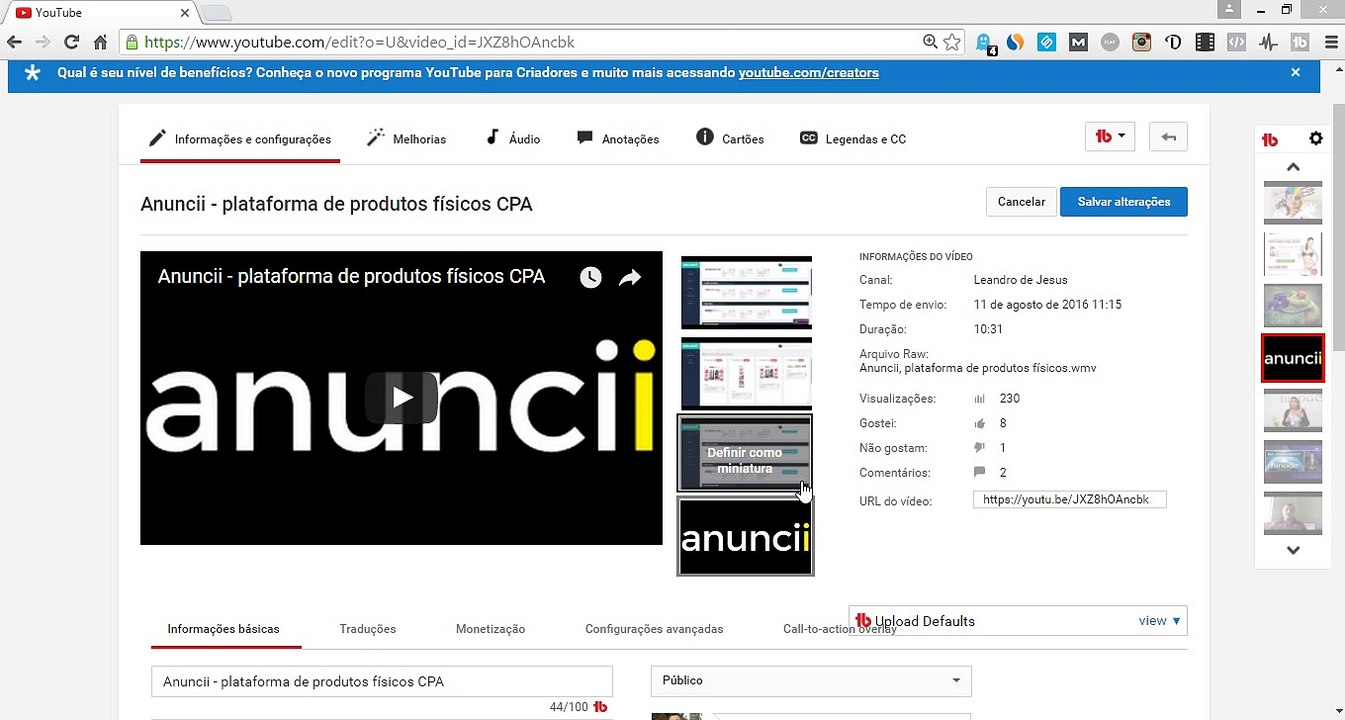This screenshot has width=1345, height=720.
Task: Open the Monetização tab
Action: [x=490, y=629]
